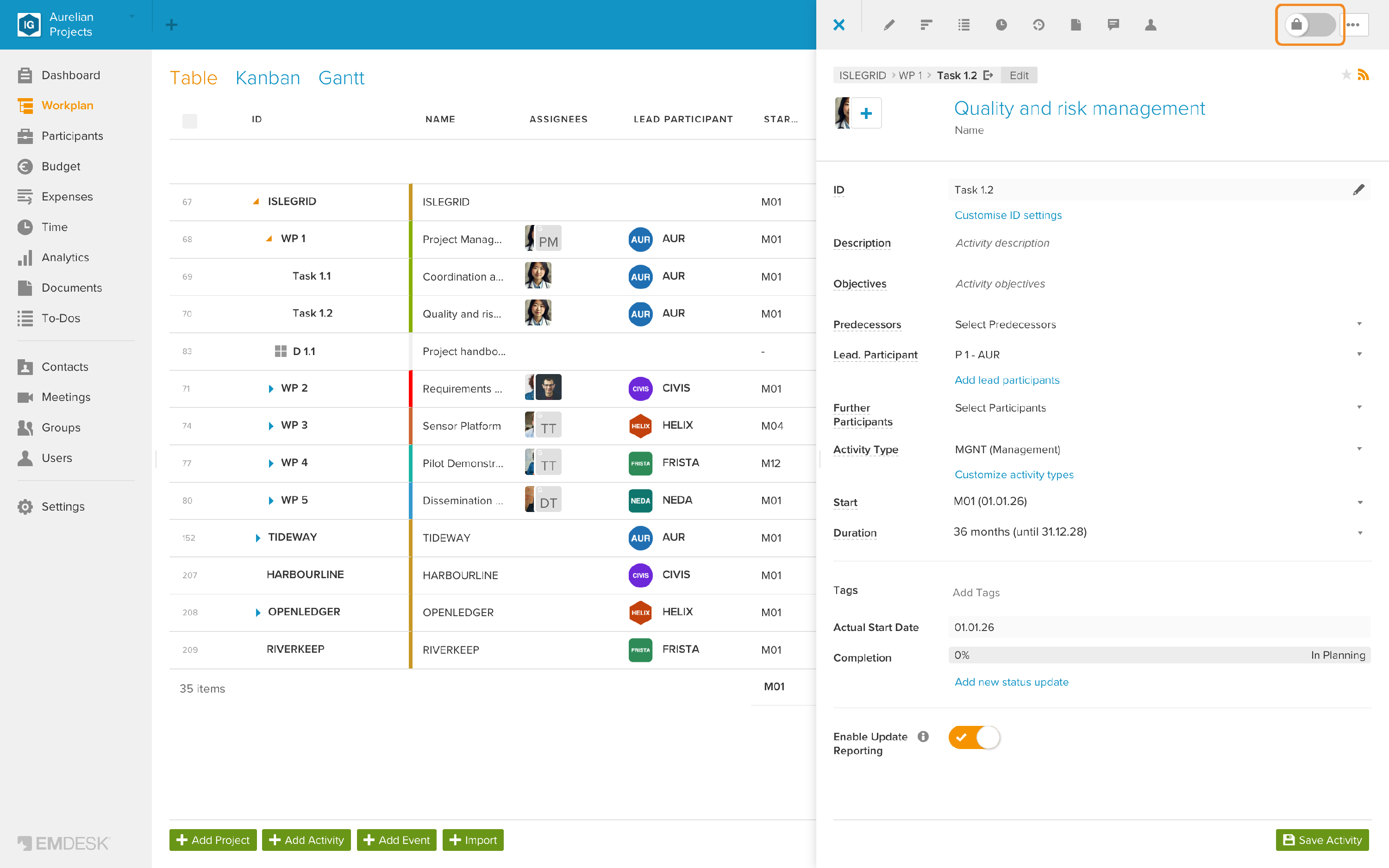Close the activity detail panel
Screen dimensions: 1389x868
(x=838, y=25)
